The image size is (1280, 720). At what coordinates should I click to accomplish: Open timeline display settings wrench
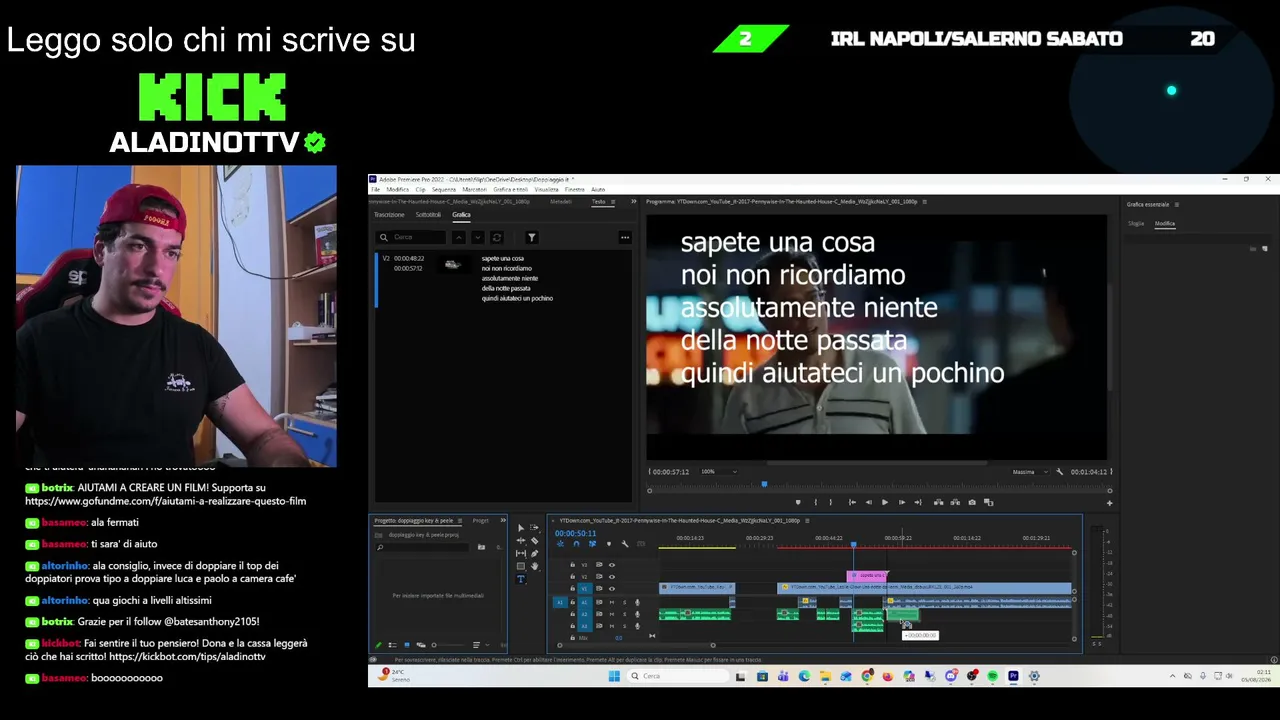pos(625,544)
